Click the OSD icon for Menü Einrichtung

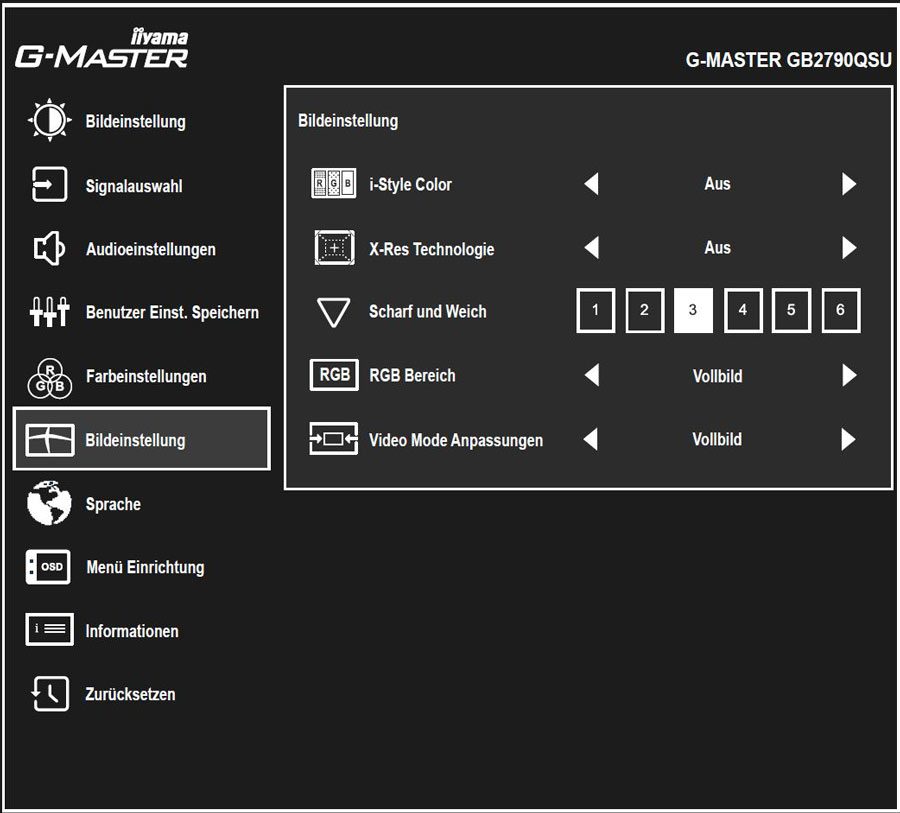click(x=48, y=567)
